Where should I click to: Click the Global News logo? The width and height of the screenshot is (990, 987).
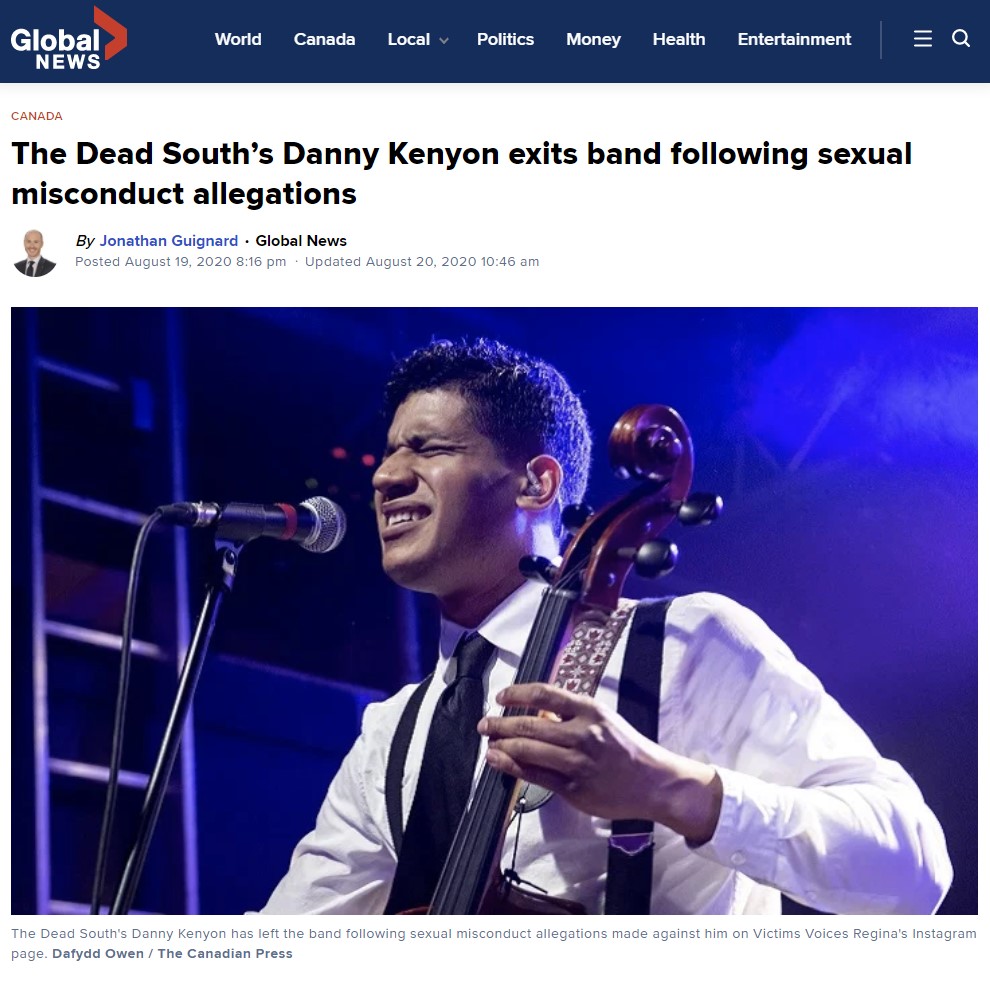click(69, 39)
